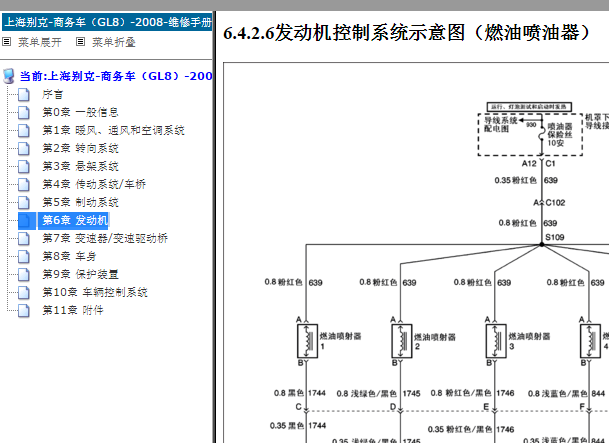
Task: Click the A12 C1 connector pin label
Action: tap(538, 163)
